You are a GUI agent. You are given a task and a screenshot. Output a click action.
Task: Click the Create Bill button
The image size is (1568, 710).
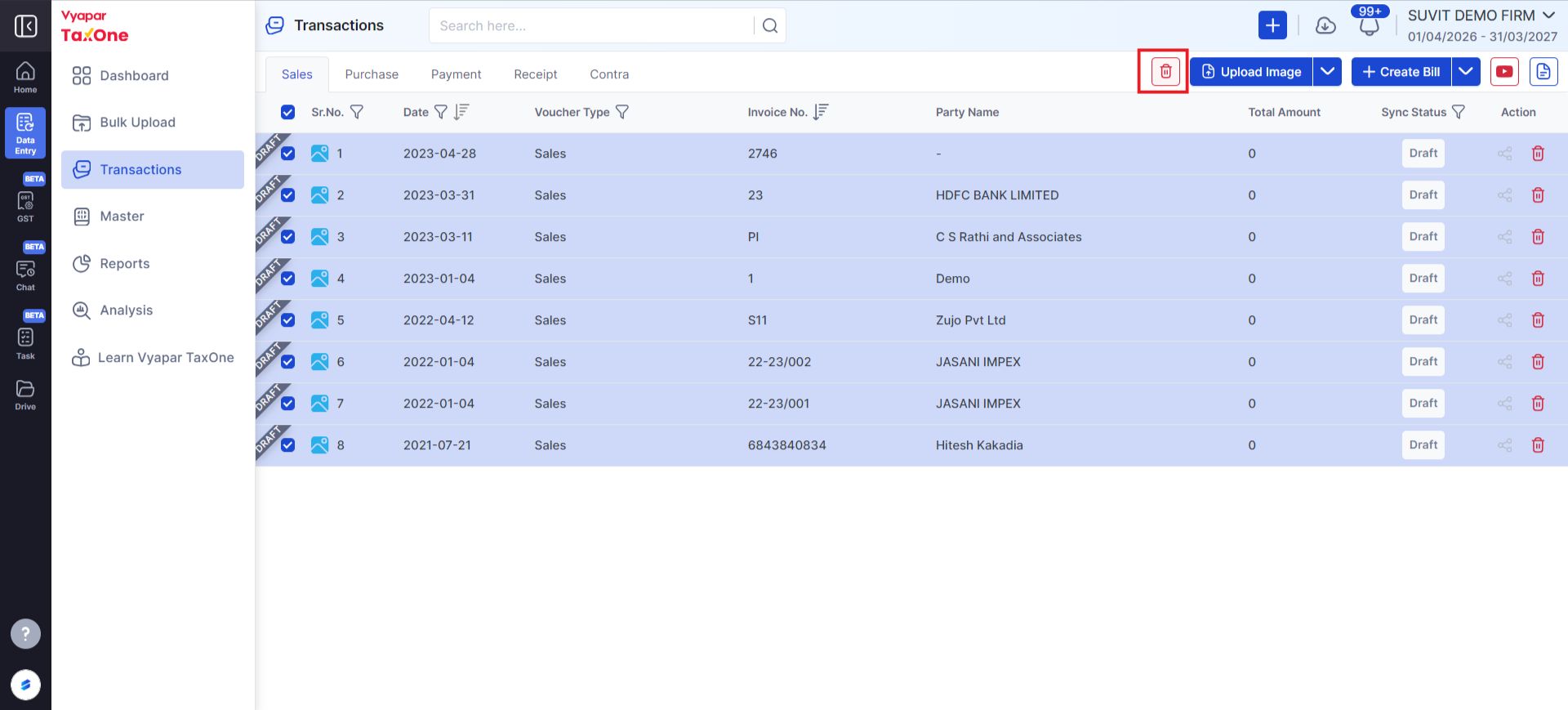pos(1401,72)
